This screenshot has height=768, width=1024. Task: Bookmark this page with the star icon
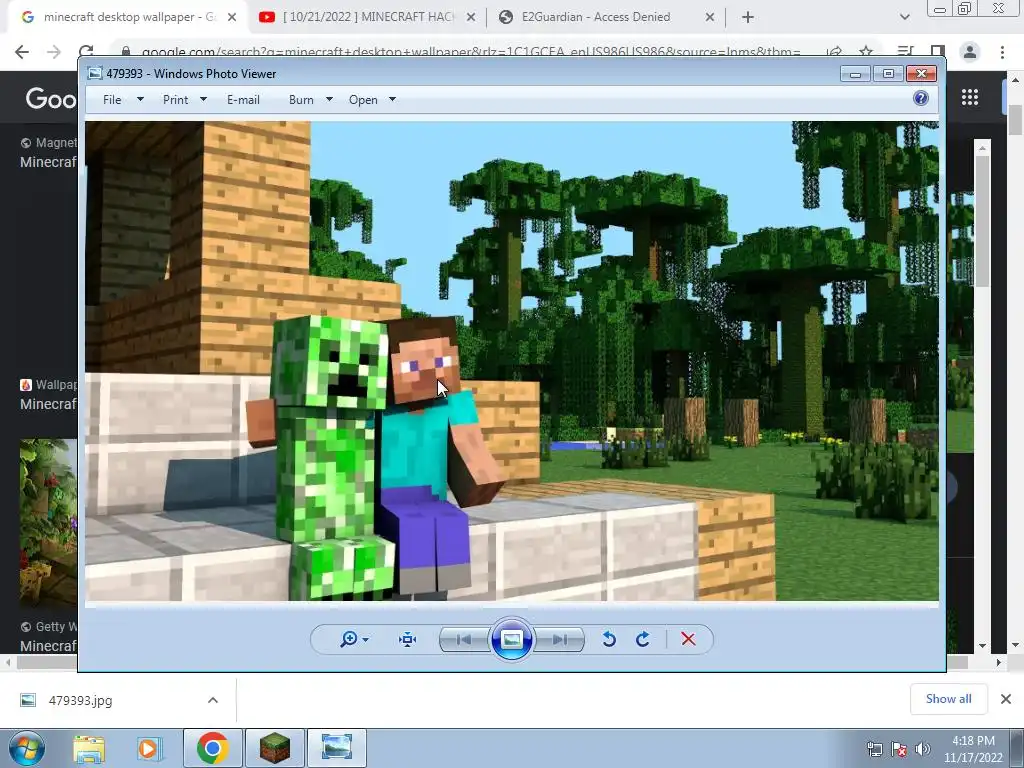tap(866, 52)
